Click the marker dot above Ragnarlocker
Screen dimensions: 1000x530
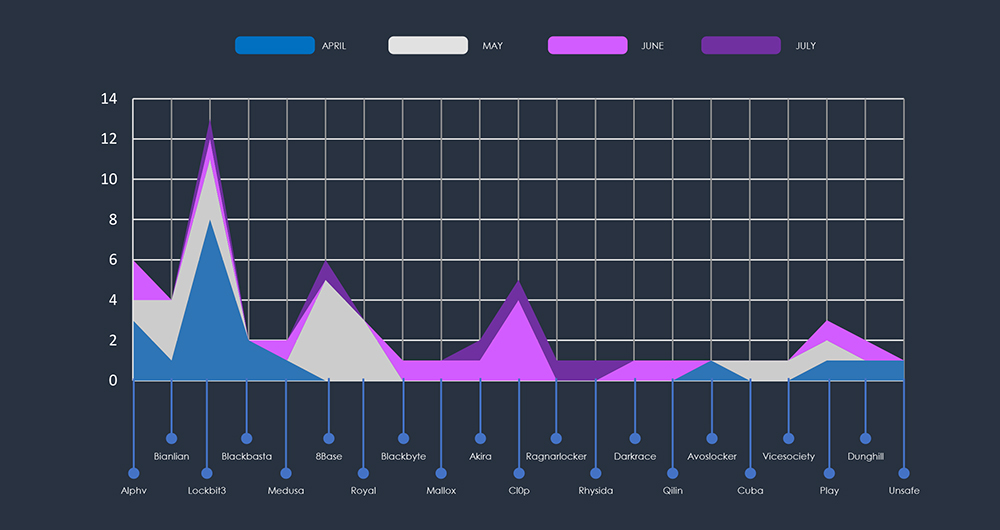coord(556,438)
